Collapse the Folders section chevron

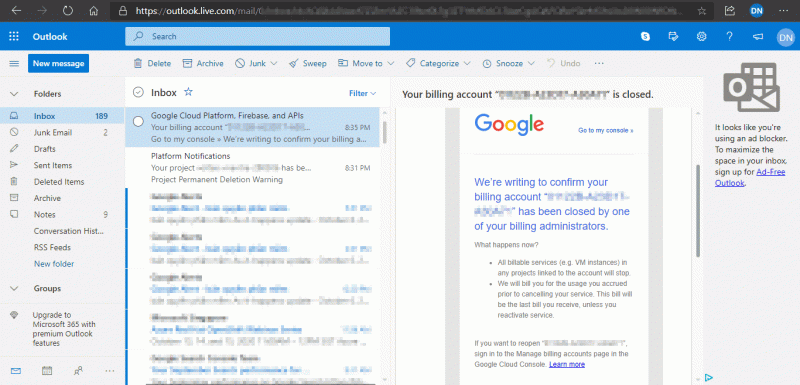[14, 94]
